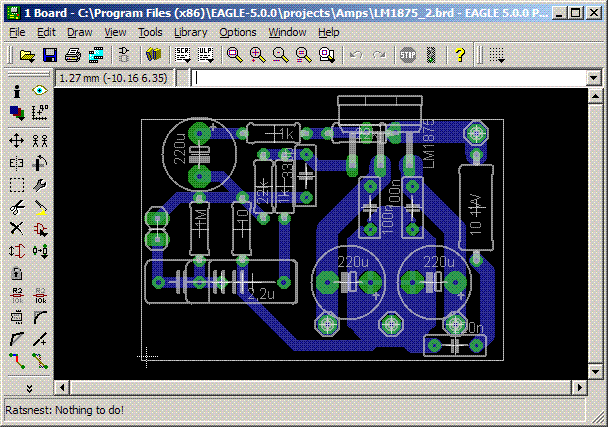Open the Options menu
The width and height of the screenshot is (608, 431).
click(238, 32)
